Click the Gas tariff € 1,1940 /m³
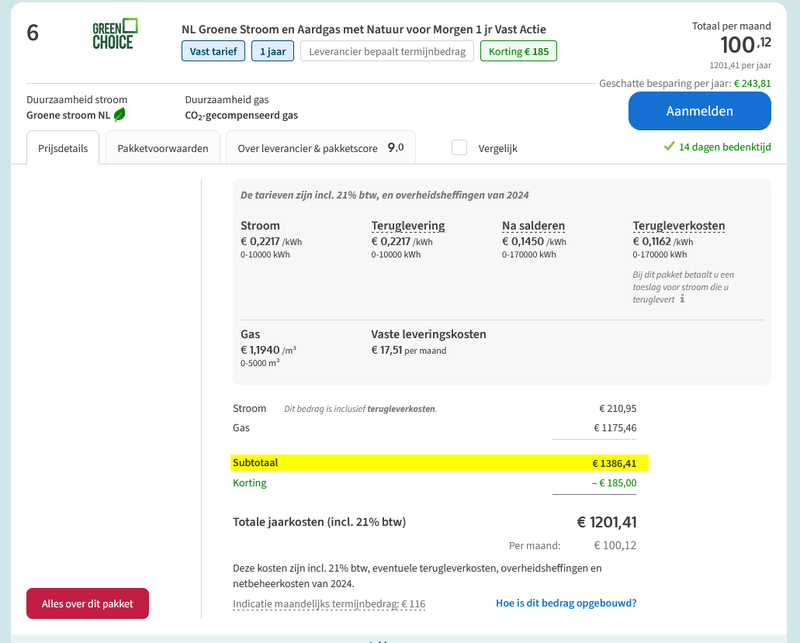Screen dimensions: 800x643 coord(268,350)
